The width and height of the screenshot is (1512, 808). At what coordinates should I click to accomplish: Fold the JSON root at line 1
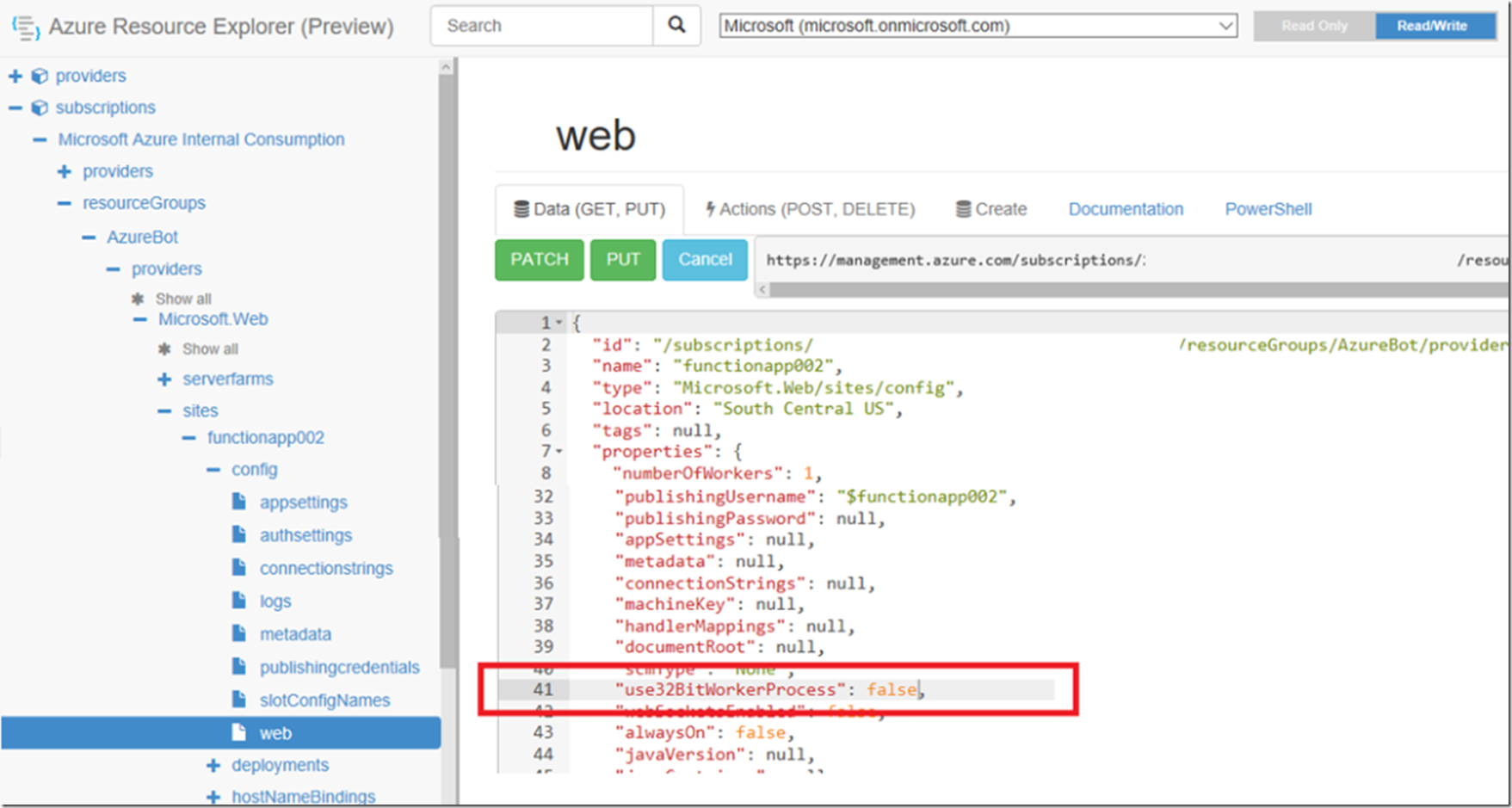point(559,323)
